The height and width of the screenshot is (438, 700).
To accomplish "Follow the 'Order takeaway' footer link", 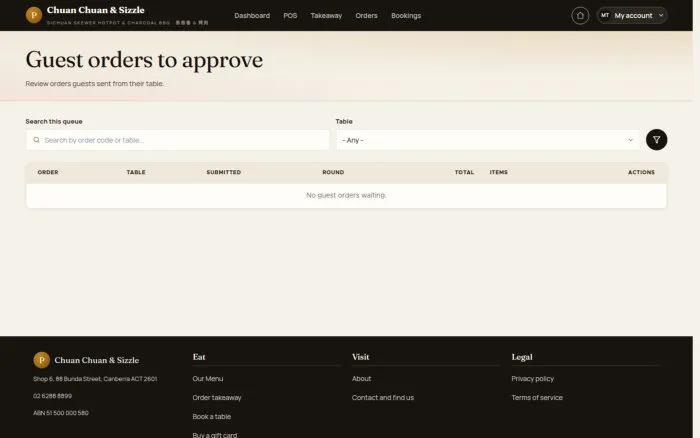I will 217,397.
